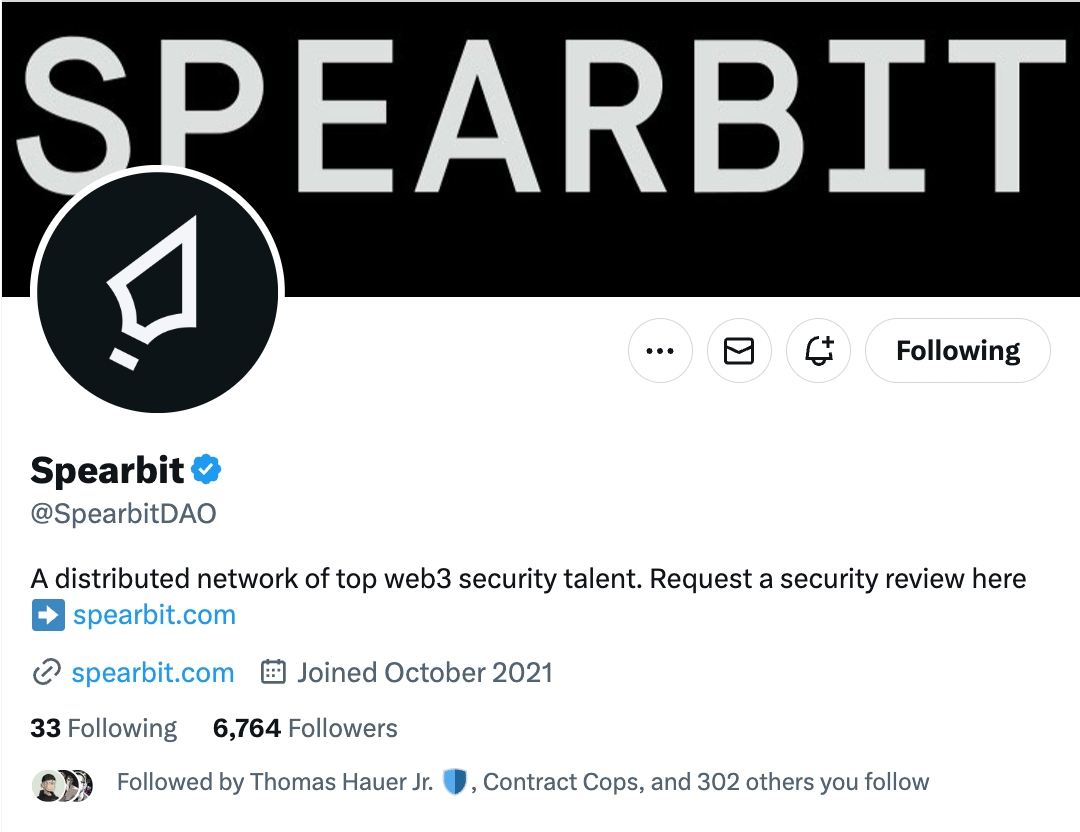Viewport: 1080px width, 832px height.
Task: Click the blue verified badge
Action: (206, 469)
